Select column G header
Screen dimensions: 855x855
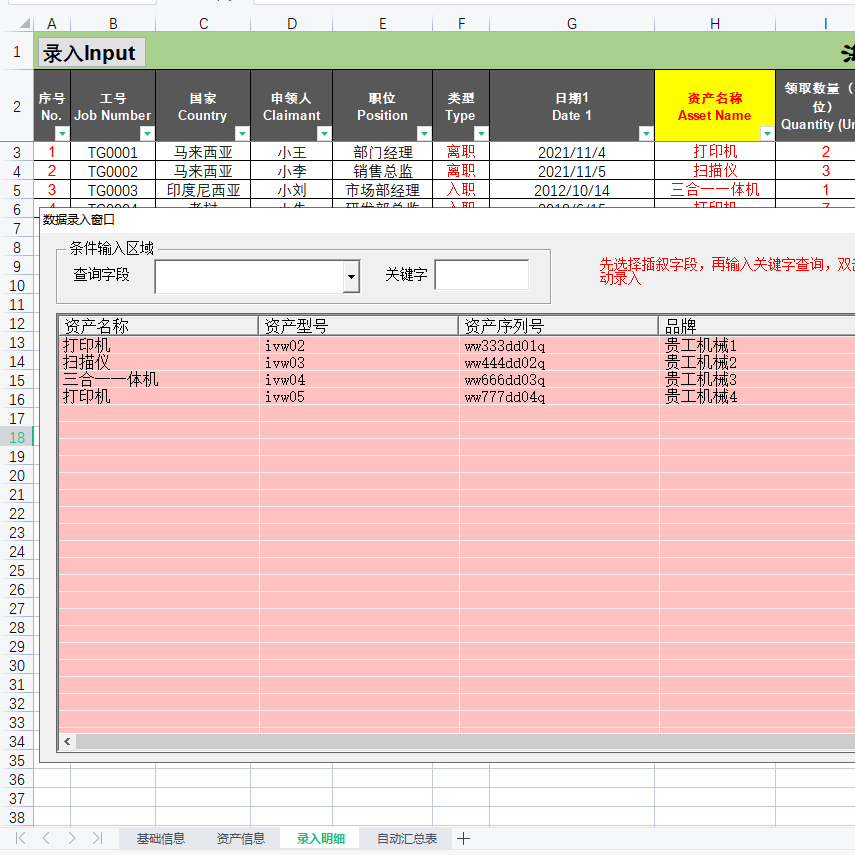pos(571,23)
